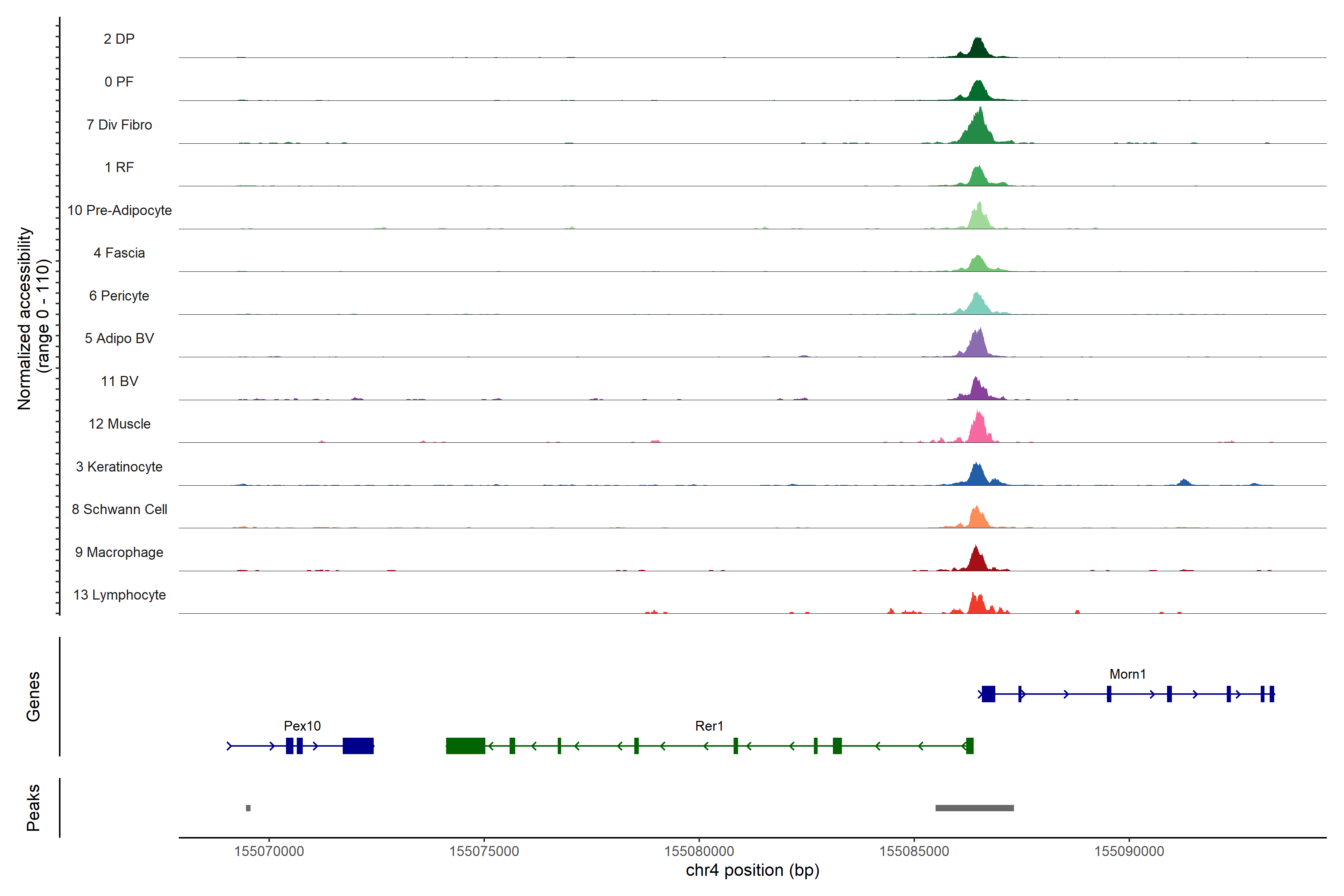This screenshot has height=896, width=1344.
Task: Select the 10 Pre-Adipocyte track label
Action: (x=119, y=210)
